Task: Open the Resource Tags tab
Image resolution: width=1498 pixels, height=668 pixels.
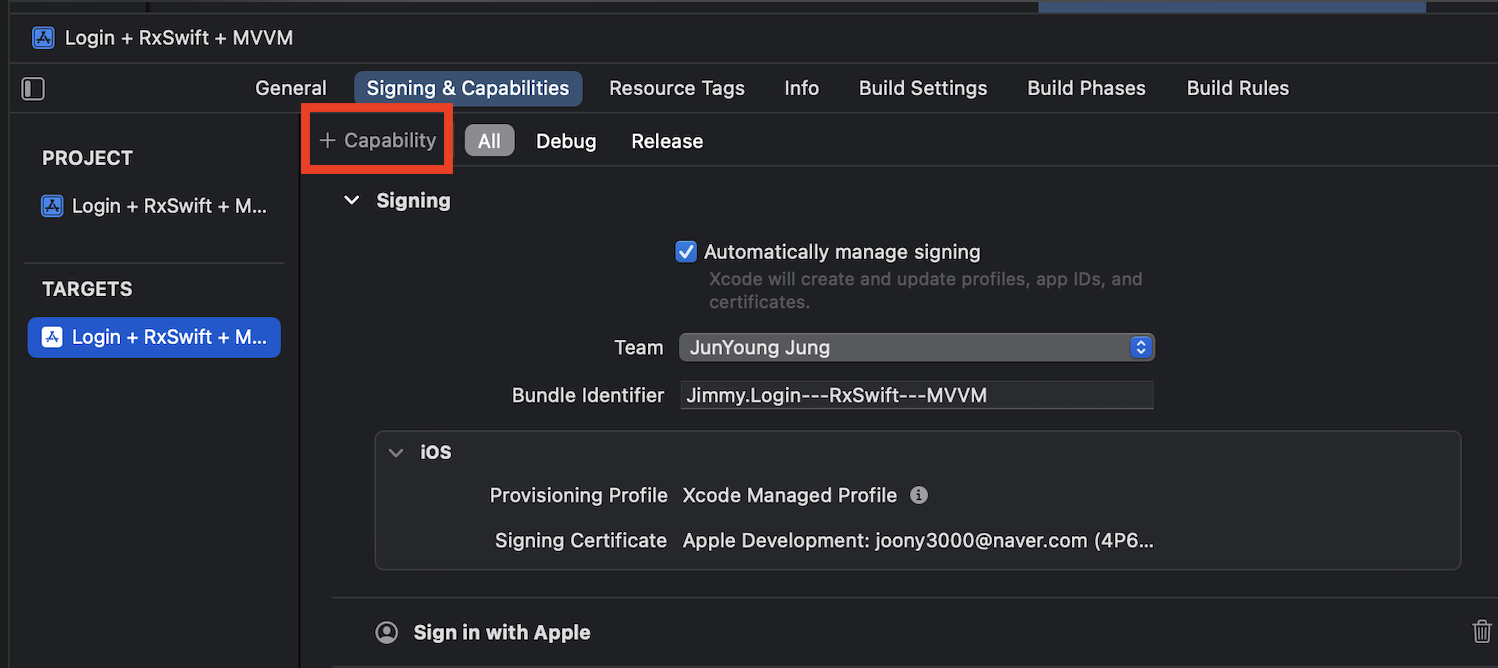Action: tap(677, 88)
